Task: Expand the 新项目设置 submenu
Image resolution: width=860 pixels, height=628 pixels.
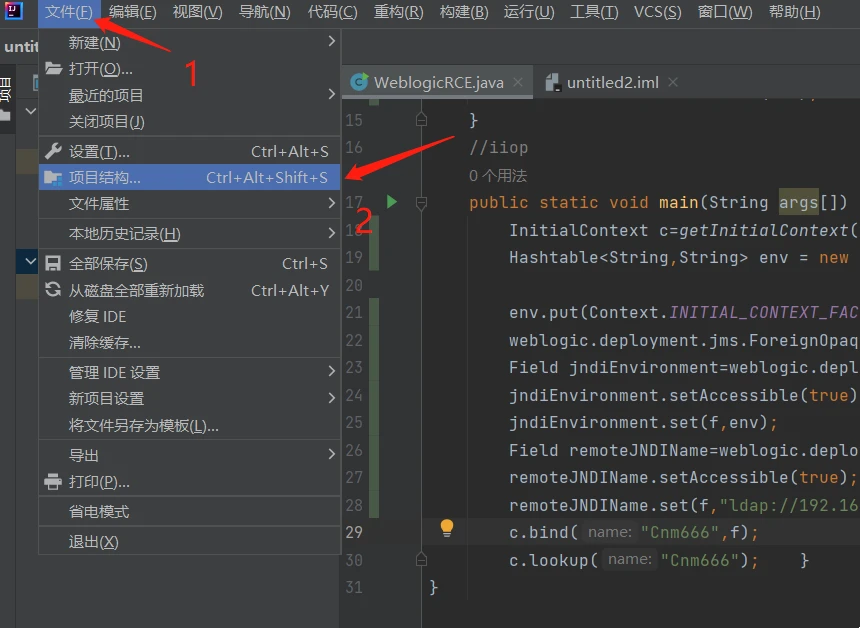Action: [190, 399]
